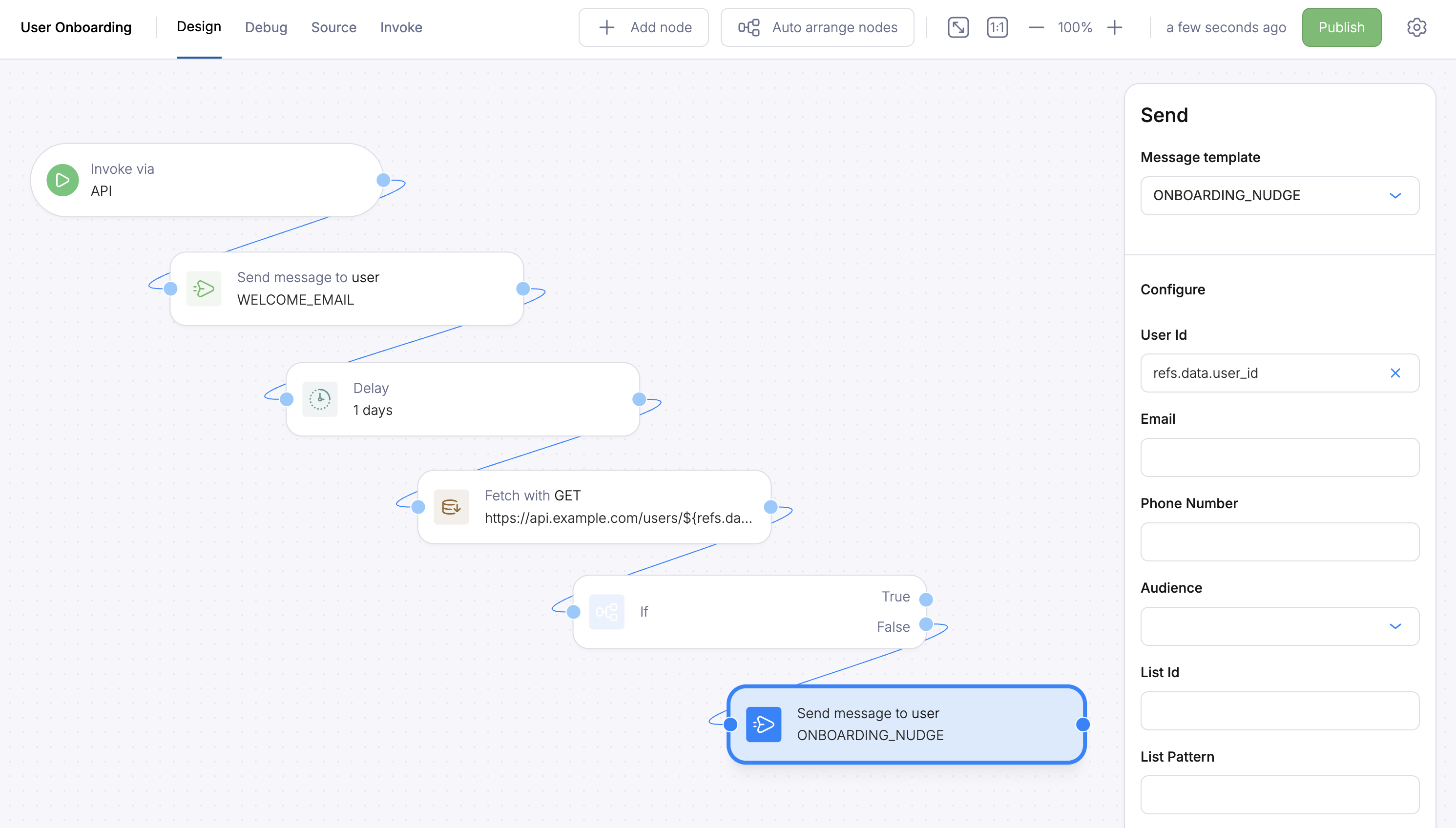Open workflow settings gear icon
Image resolution: width=1456 pixels, height=828 pixels.
(x=1416, y=27)
